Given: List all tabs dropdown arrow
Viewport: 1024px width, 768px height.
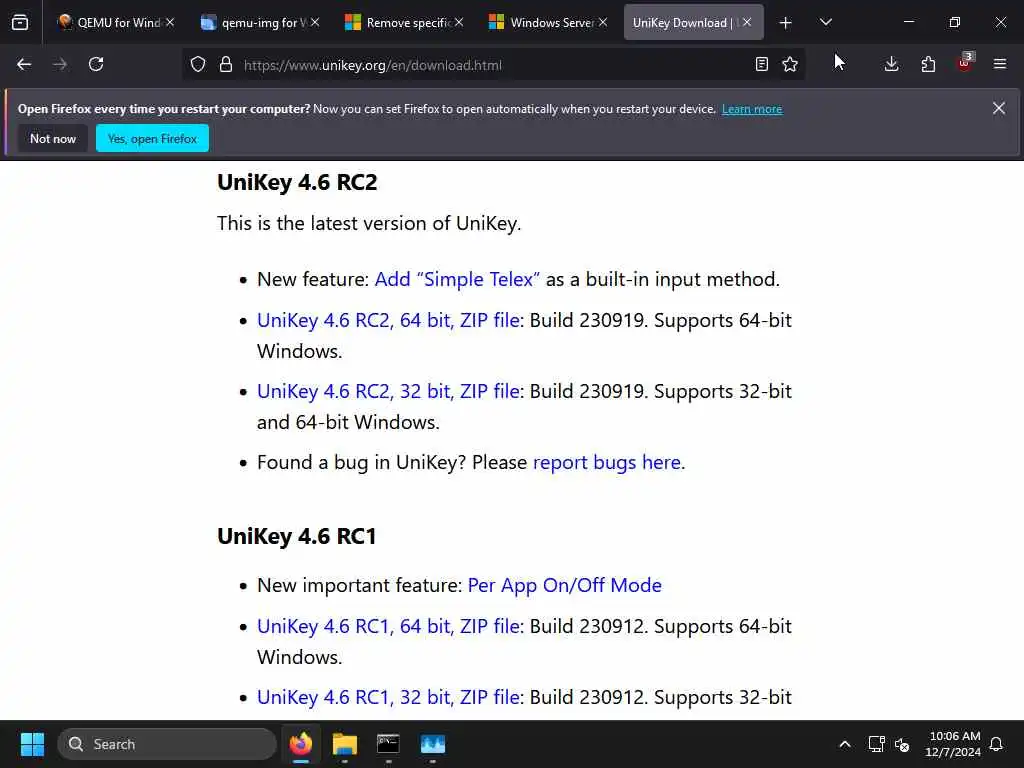Looking at the screenshot, I should point(825,22).
